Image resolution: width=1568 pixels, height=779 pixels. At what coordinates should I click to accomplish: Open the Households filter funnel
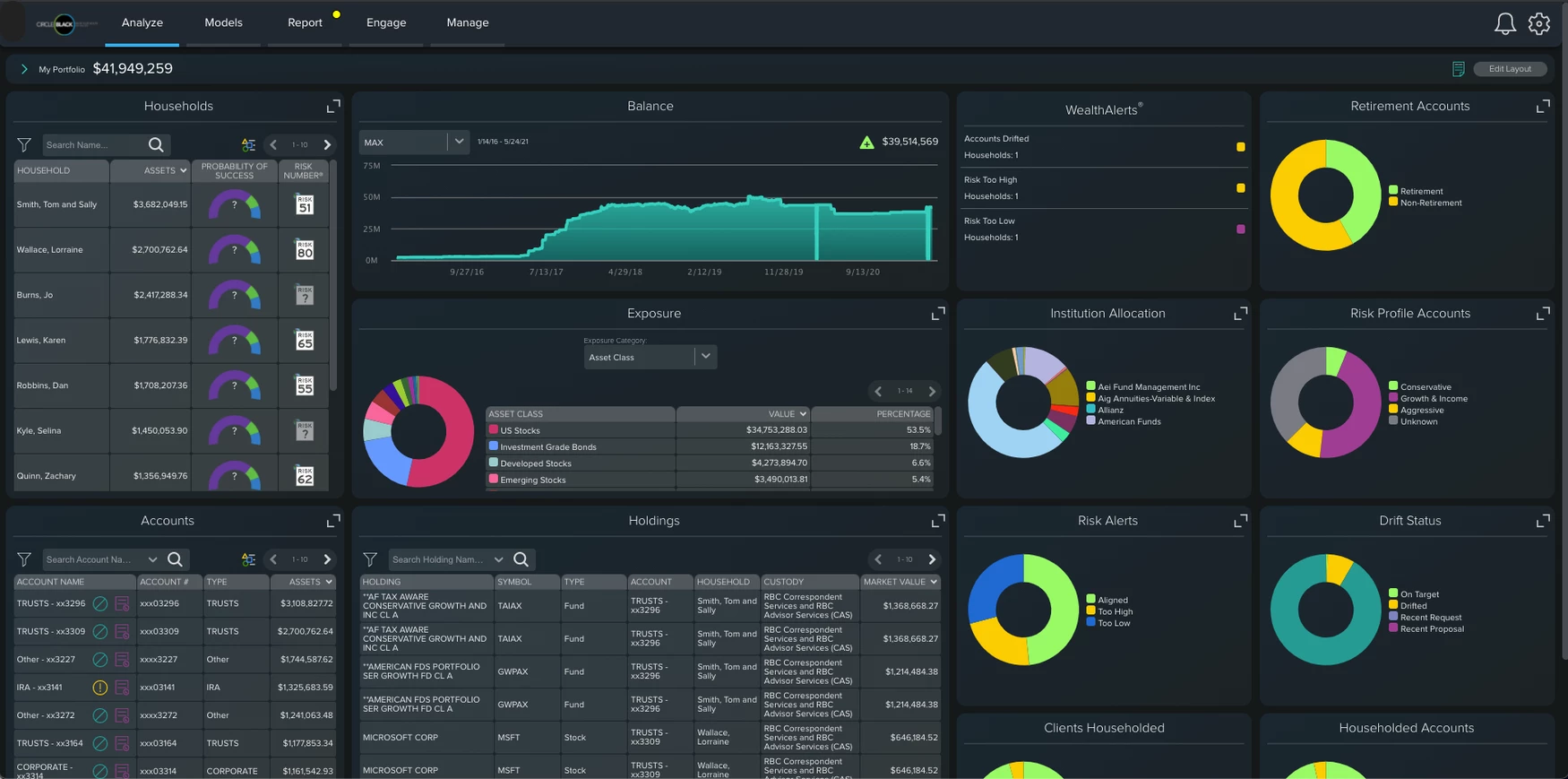pos(24,145)
